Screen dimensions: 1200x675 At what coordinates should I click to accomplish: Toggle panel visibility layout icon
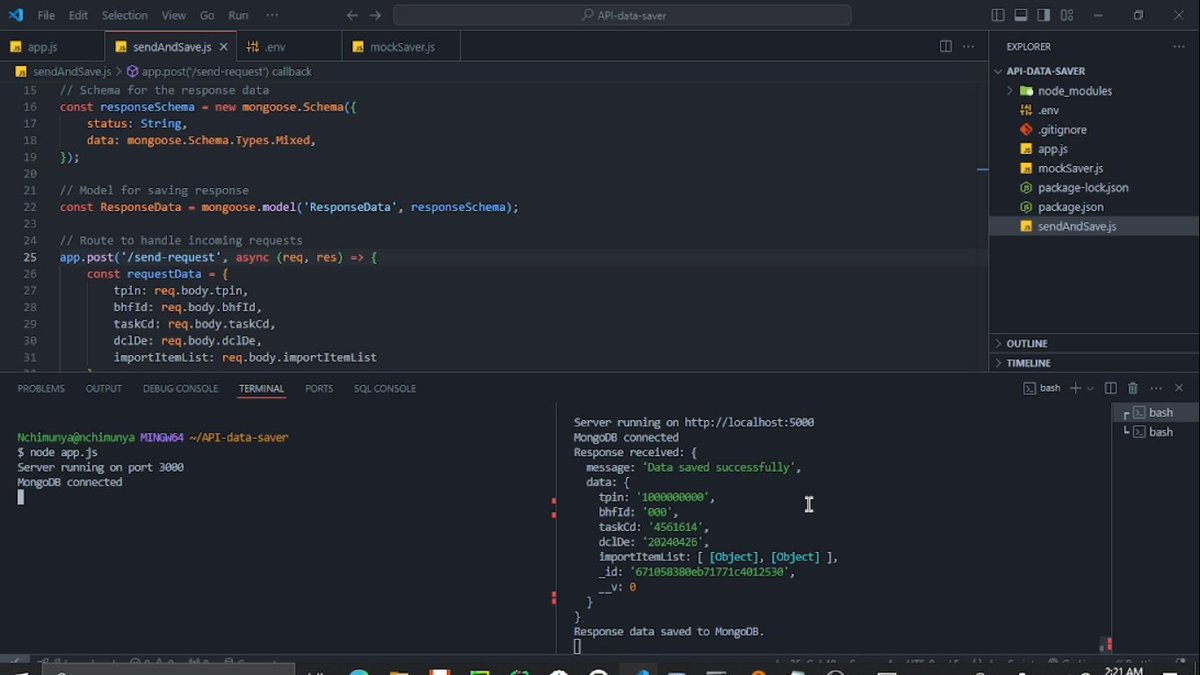coord(1021,16)
